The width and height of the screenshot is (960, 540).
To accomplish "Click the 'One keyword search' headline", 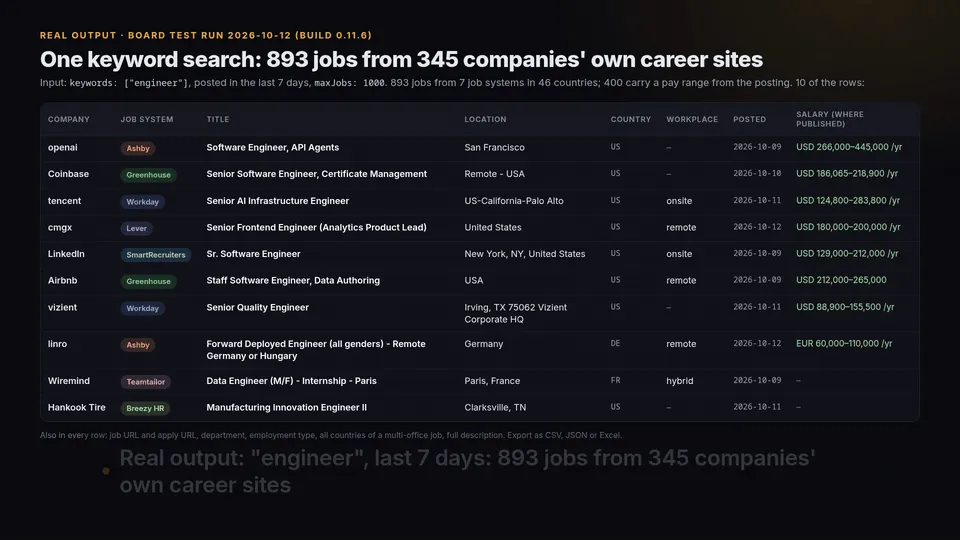I will 401,59.
